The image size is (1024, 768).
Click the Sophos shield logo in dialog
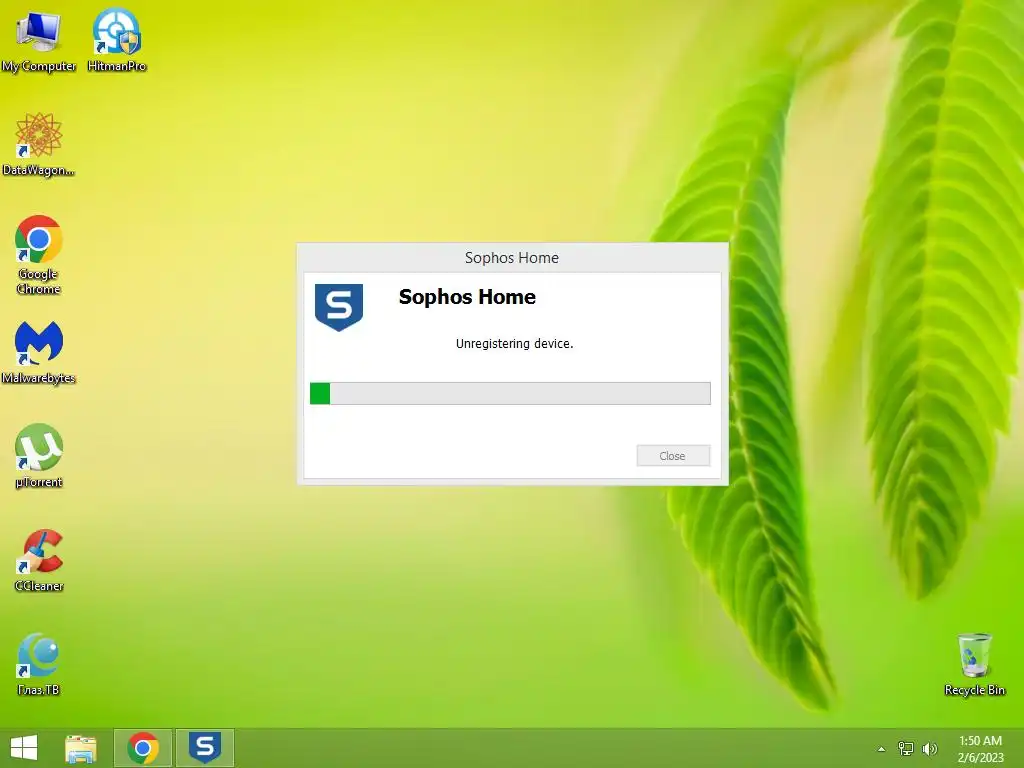338,307
